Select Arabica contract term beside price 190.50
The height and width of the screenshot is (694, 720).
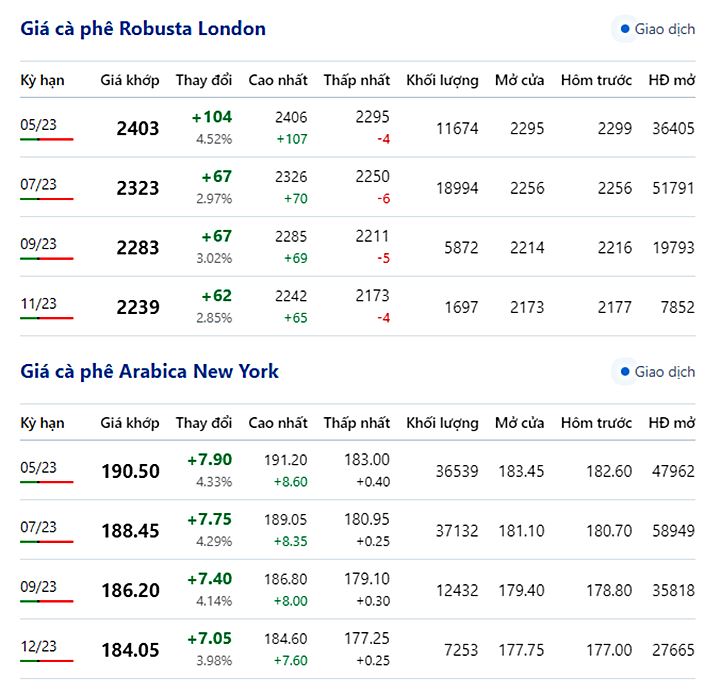(38, 467)
